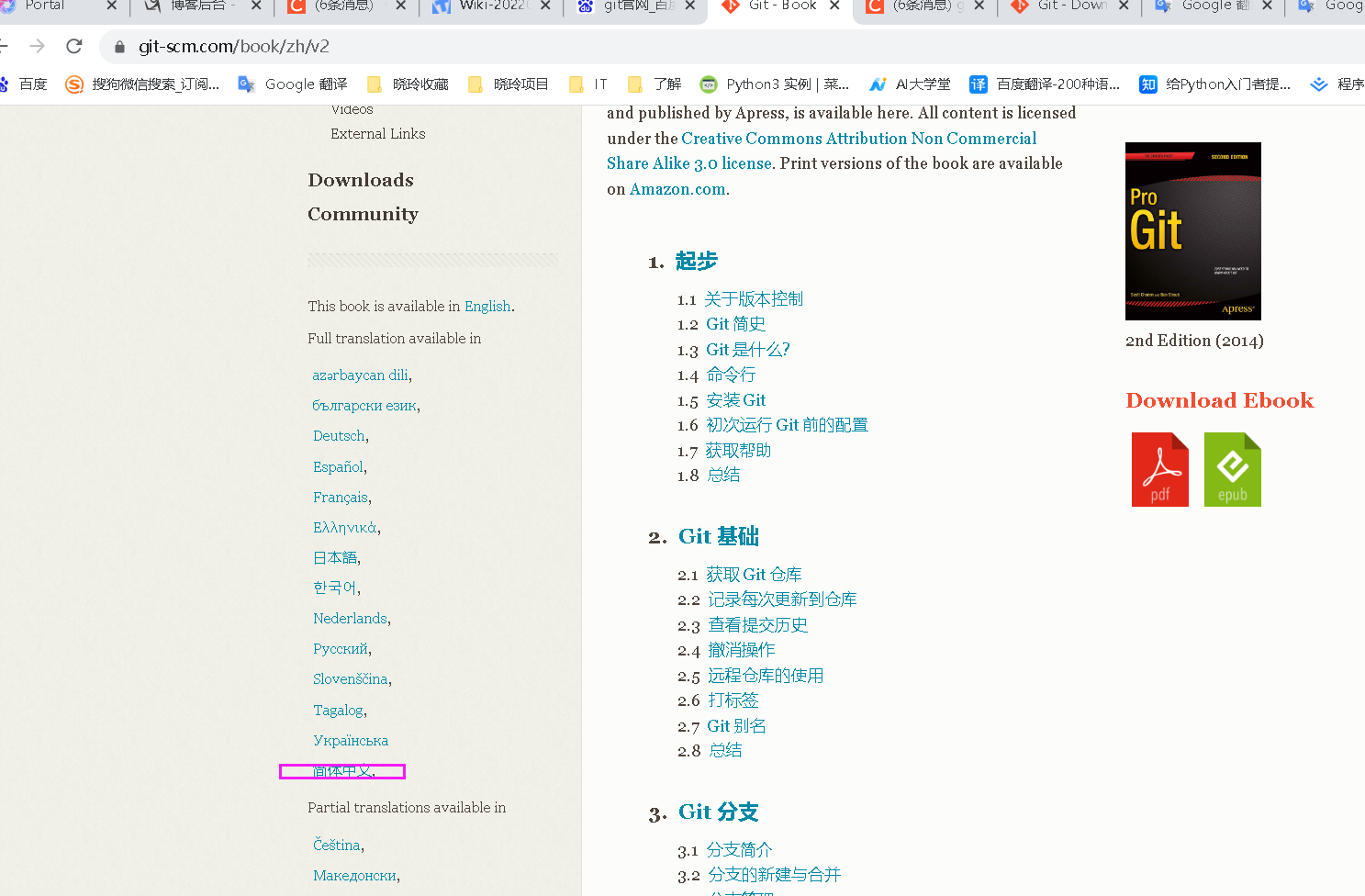The image size is (1365, 896).
Task: Select the Čeština partial translation
Action: [x=337, y=846]
